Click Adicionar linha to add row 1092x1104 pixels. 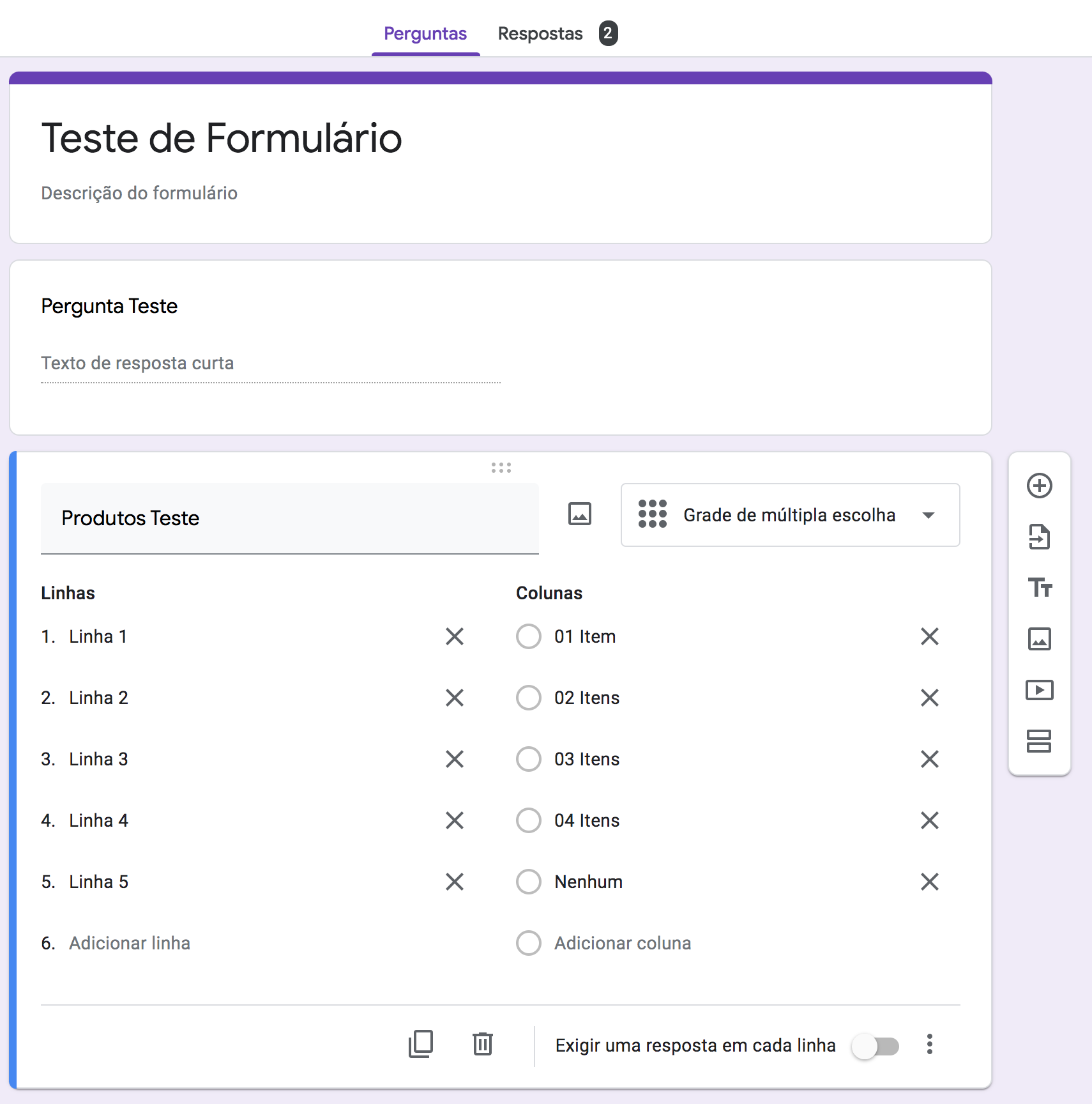(x=130, y=943)
